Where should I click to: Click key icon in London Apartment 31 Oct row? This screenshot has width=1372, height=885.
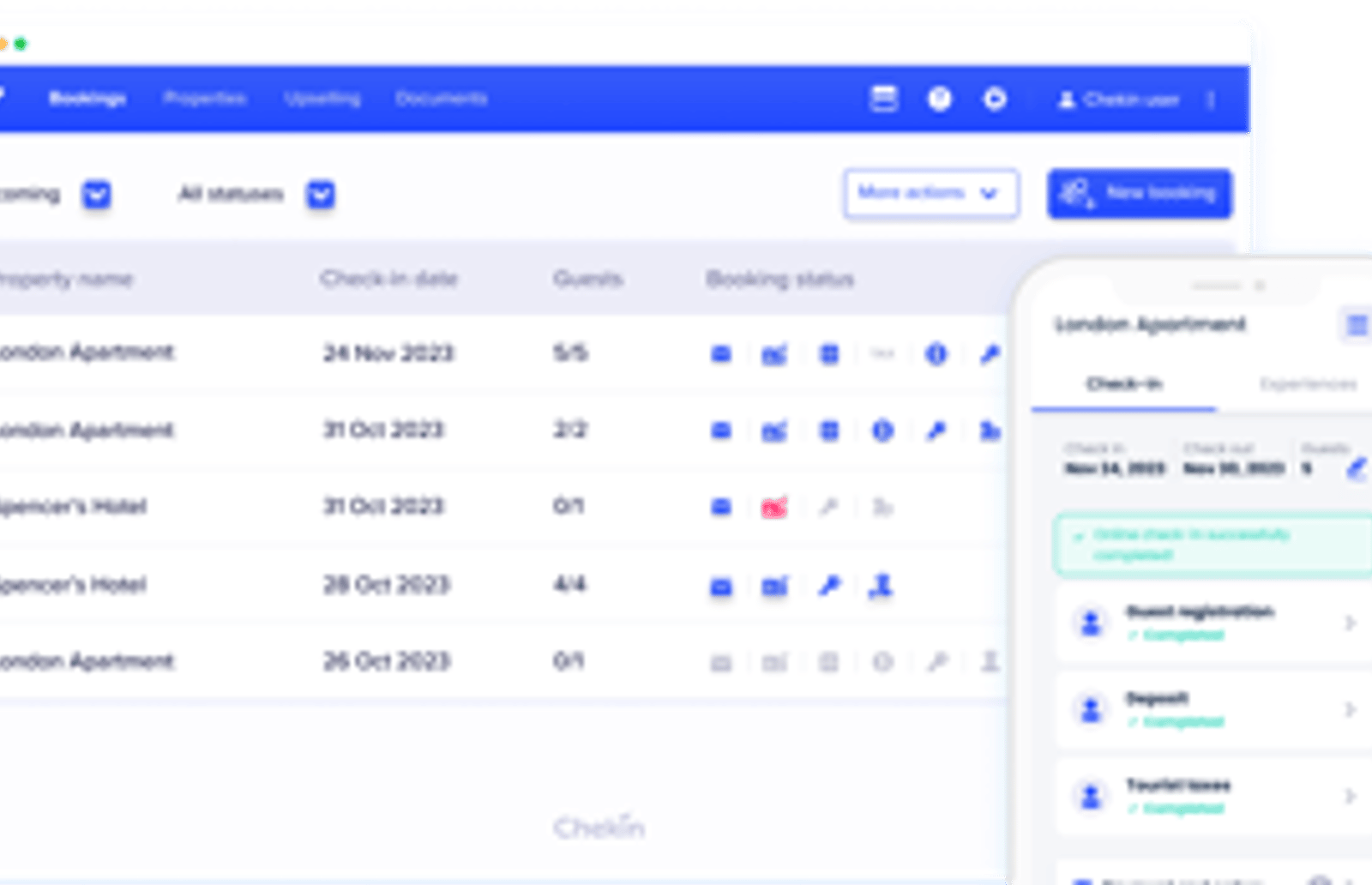click(x=936, y=430)
